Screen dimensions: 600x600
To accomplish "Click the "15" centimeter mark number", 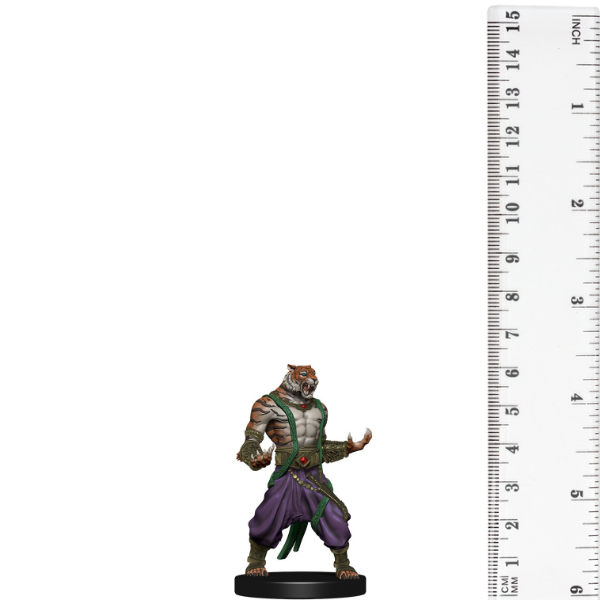I will tap(513, 21).
